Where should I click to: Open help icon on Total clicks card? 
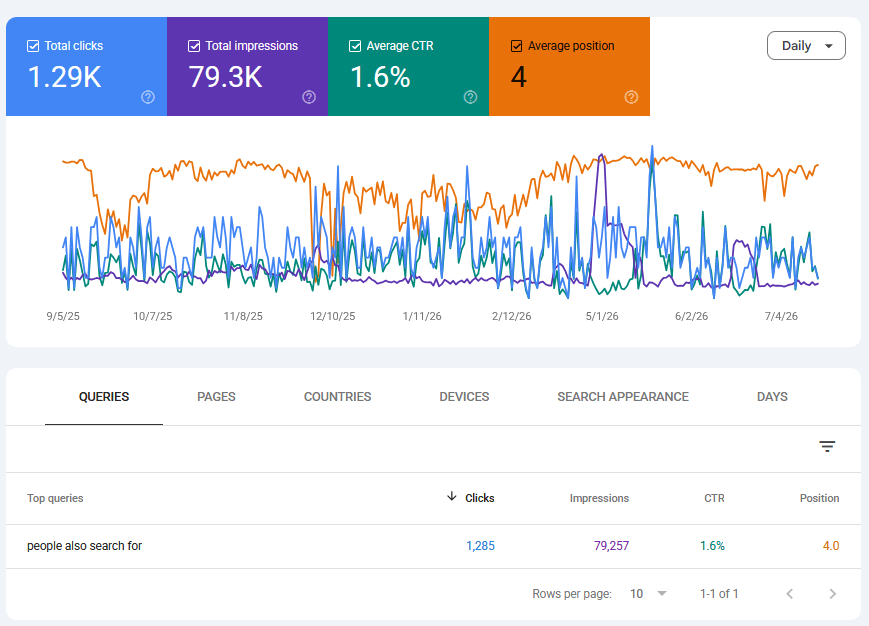pos(148,97)
